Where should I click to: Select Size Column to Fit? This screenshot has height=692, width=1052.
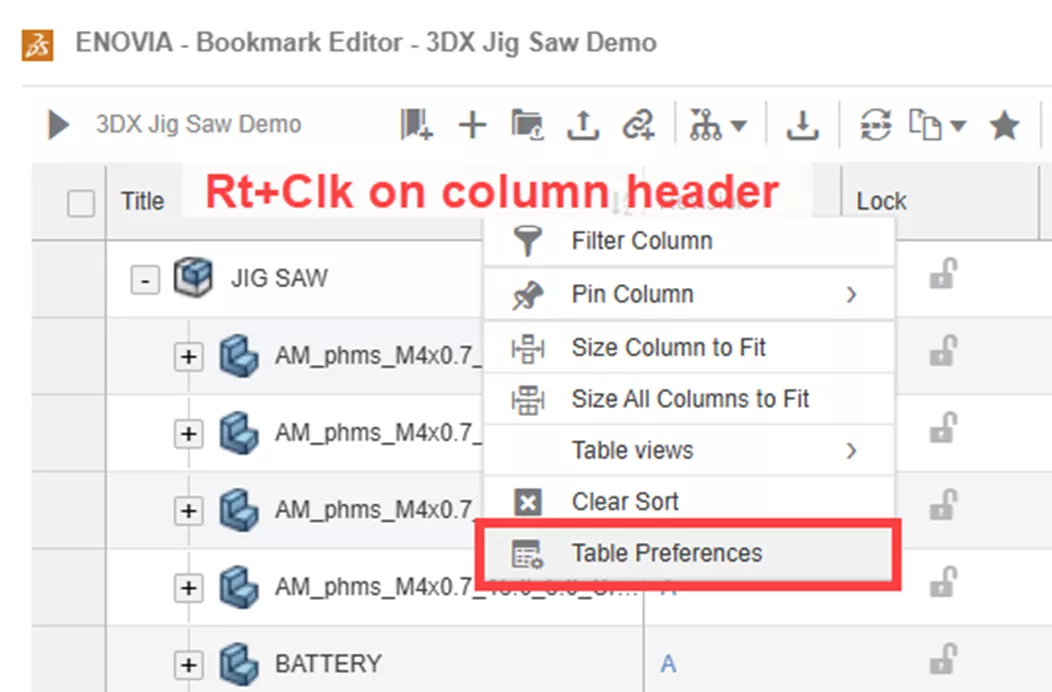689,348
